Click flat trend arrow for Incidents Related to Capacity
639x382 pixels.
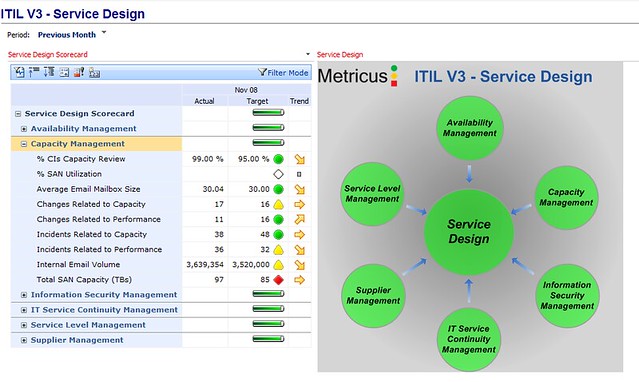click(300, 234)
